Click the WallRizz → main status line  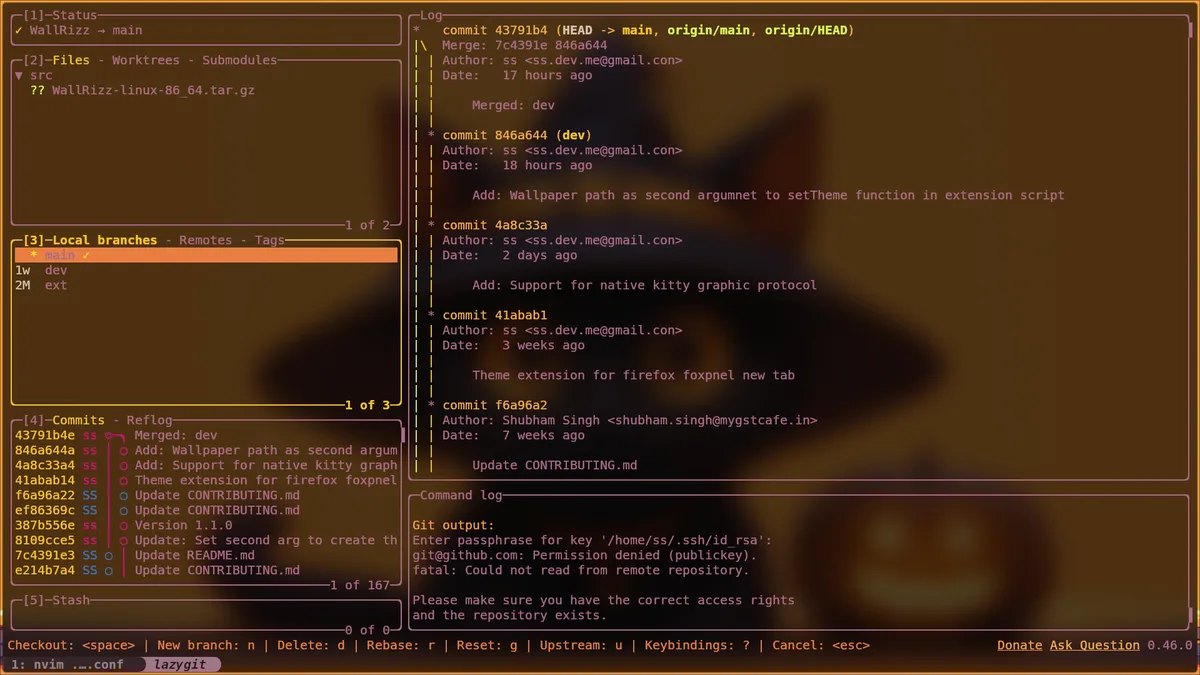[x=78, y=30]
